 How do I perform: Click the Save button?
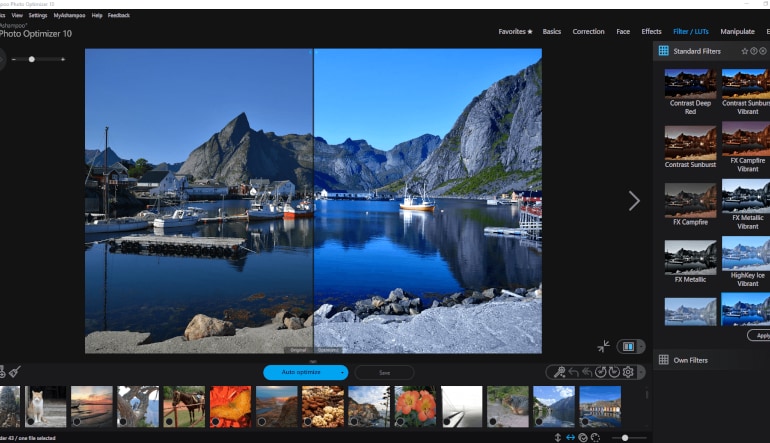(x=384, y=373)
